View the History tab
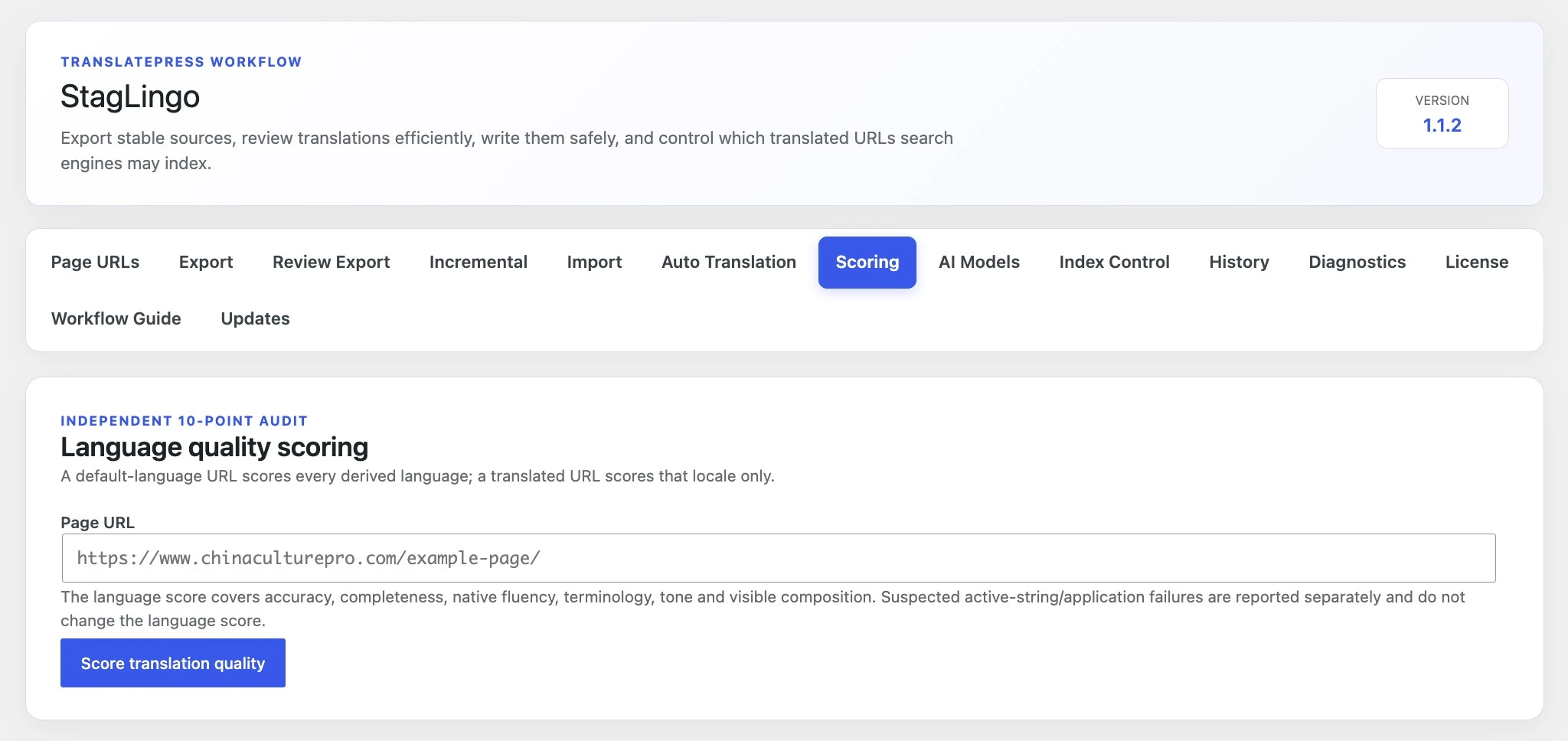The height and width of the screenshot is (741, 1568). (1239, 262)
